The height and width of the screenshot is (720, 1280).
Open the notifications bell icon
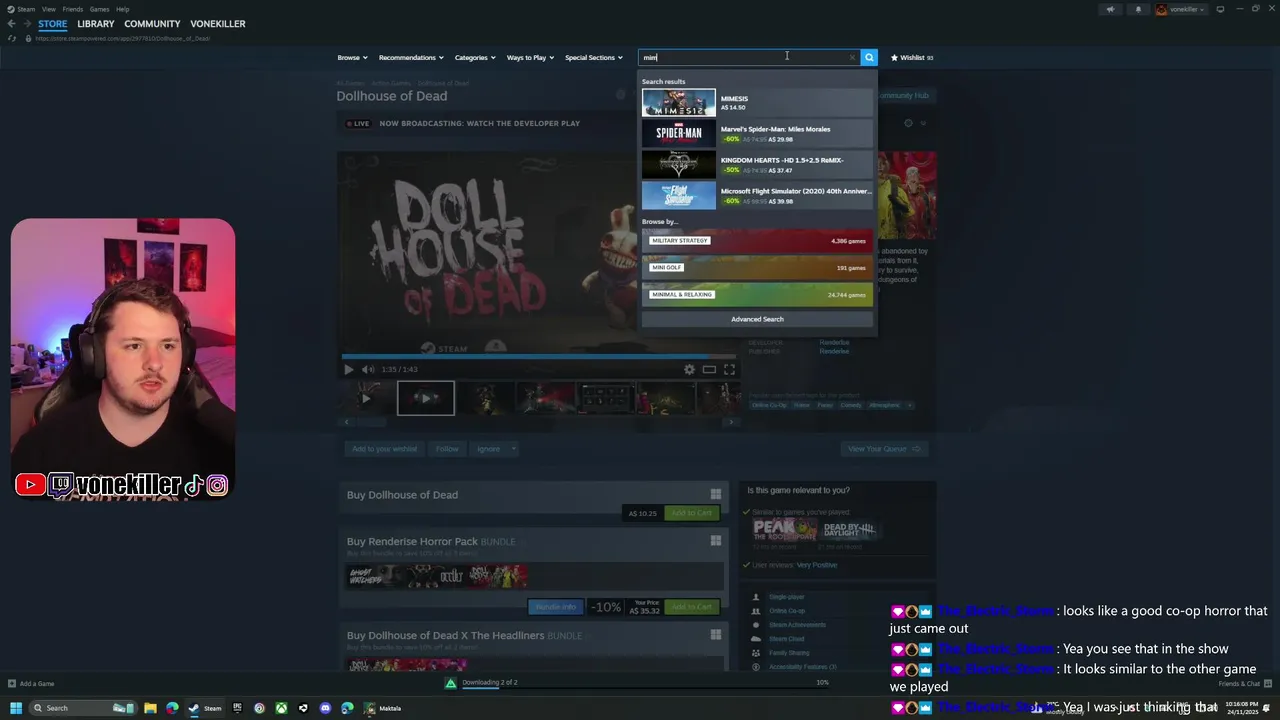1138,9
